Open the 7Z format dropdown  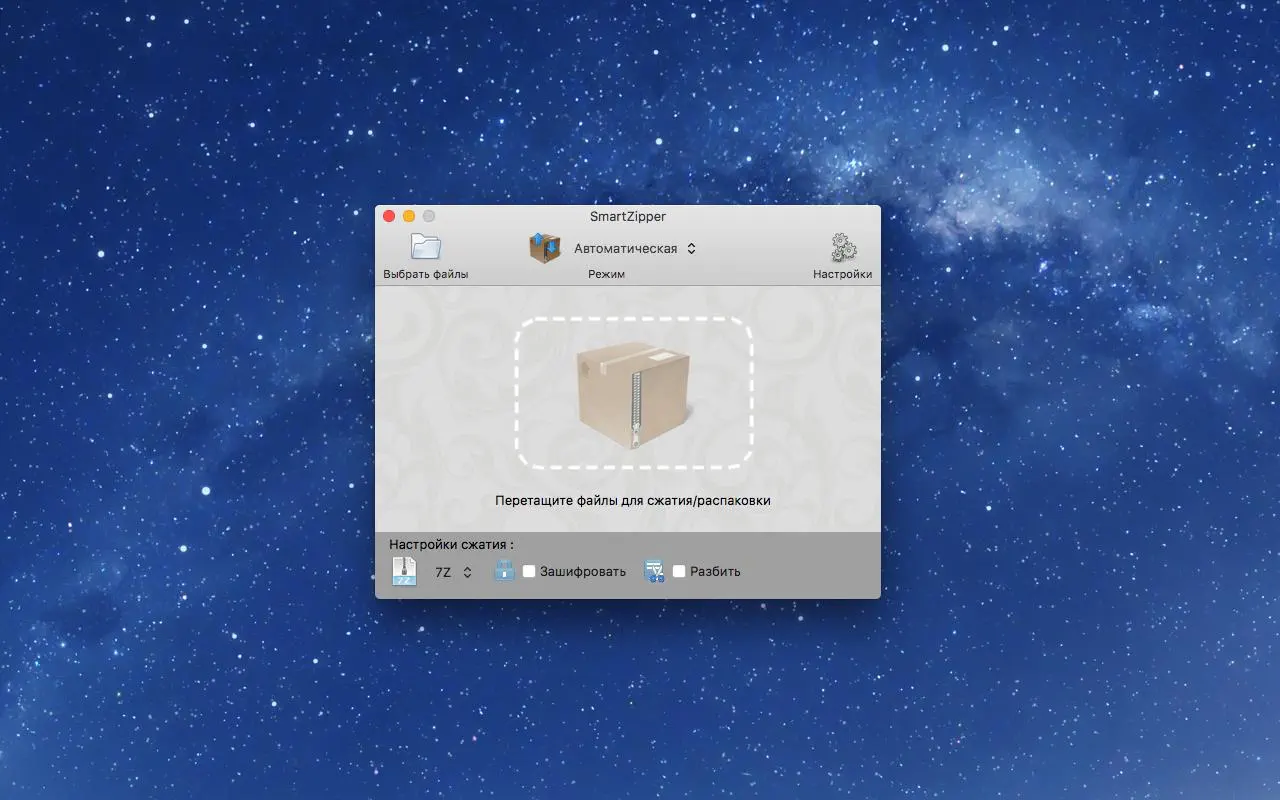pyautogui.click(x=454, y=572)
